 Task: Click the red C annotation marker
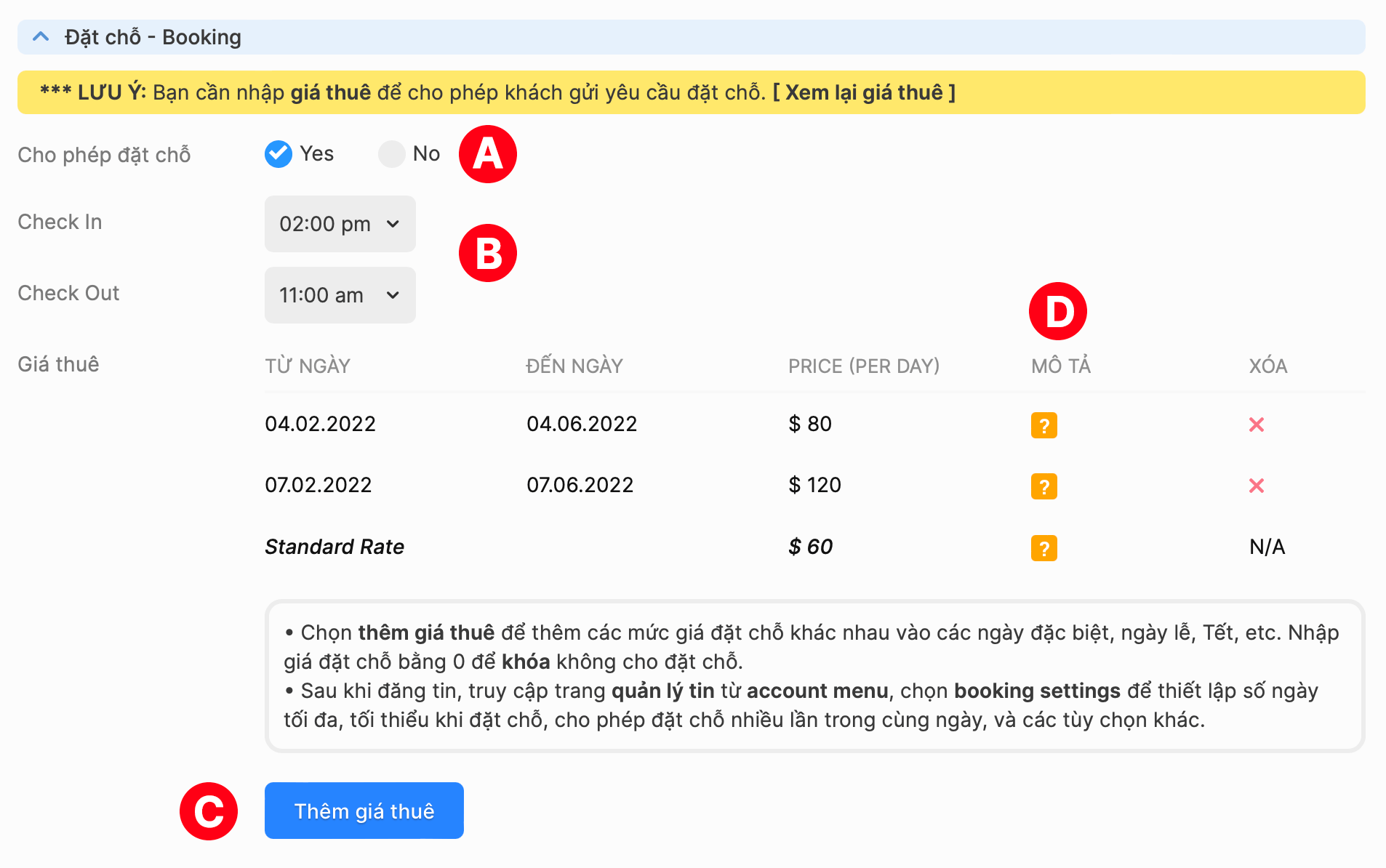[x=209, y=811]
